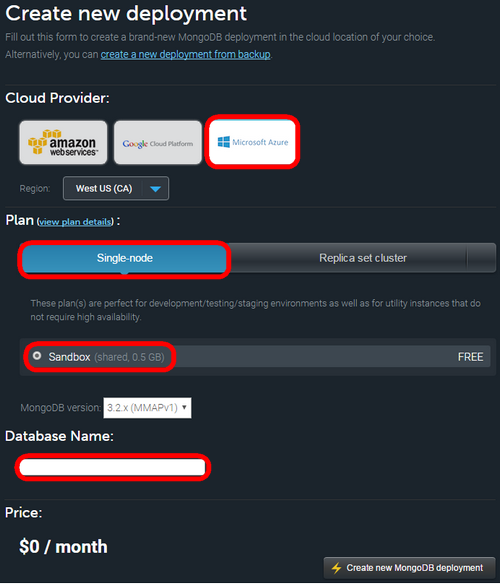The width and height of the screenshot is (500, 584).
Task: Open the West US (CA) region selector
Action: click(x=116, y=188)
